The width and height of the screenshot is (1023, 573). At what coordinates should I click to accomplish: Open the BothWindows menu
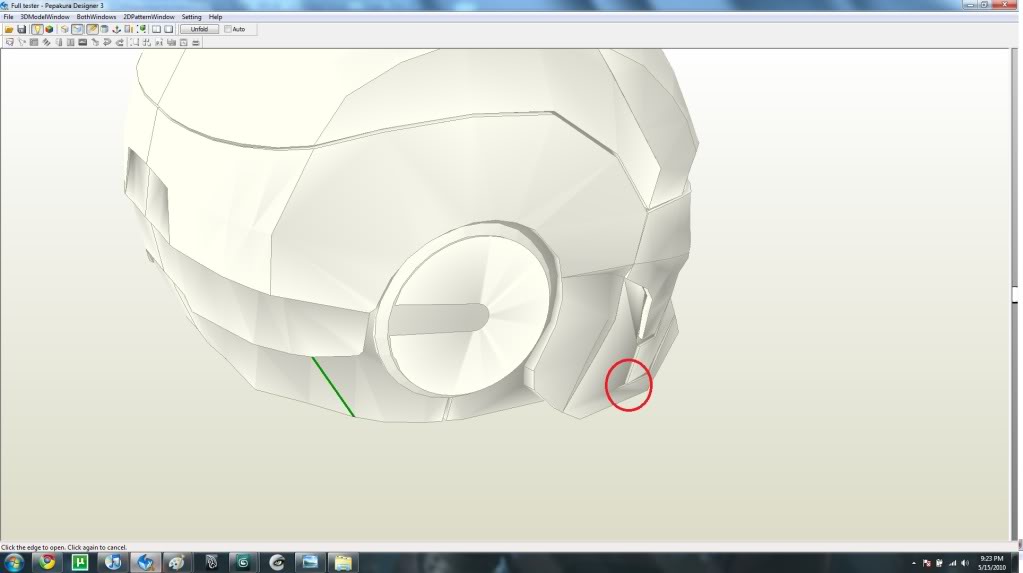pos(97,17)
